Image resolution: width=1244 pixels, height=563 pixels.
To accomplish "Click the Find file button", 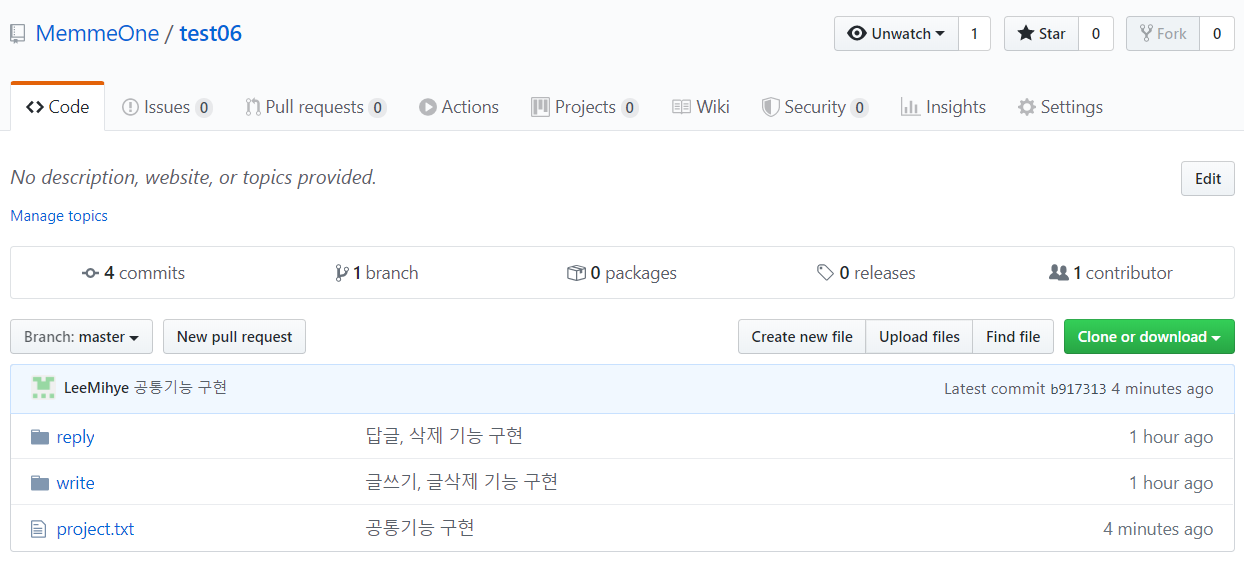I will pyautogui.click(x=1013, y=337).
